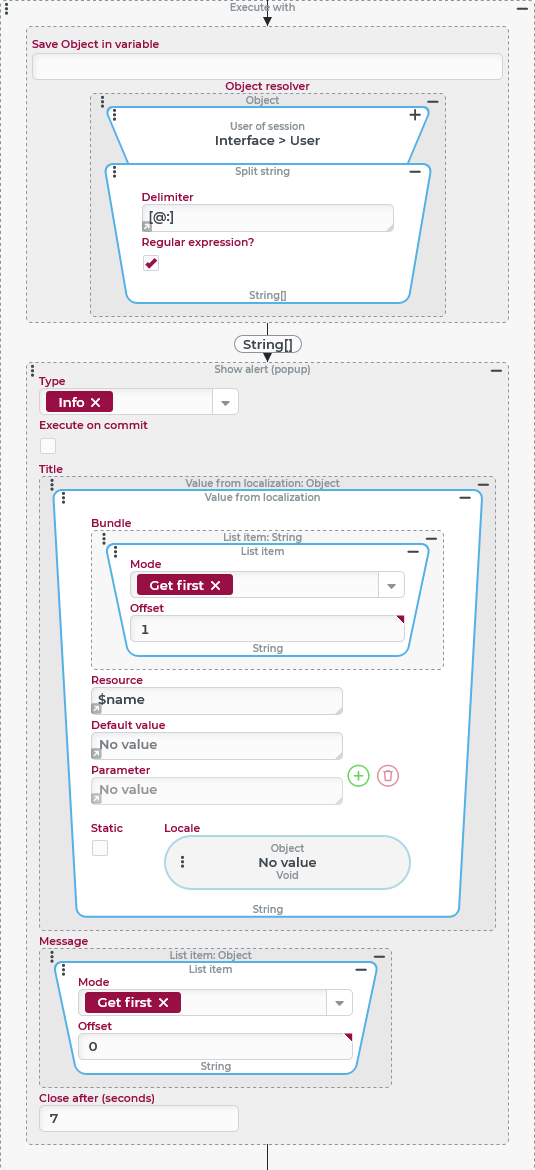The width and height of the screenshot is (535, 1170).
Task: Collapse the Value from localization block
Action: click(465, 498)
